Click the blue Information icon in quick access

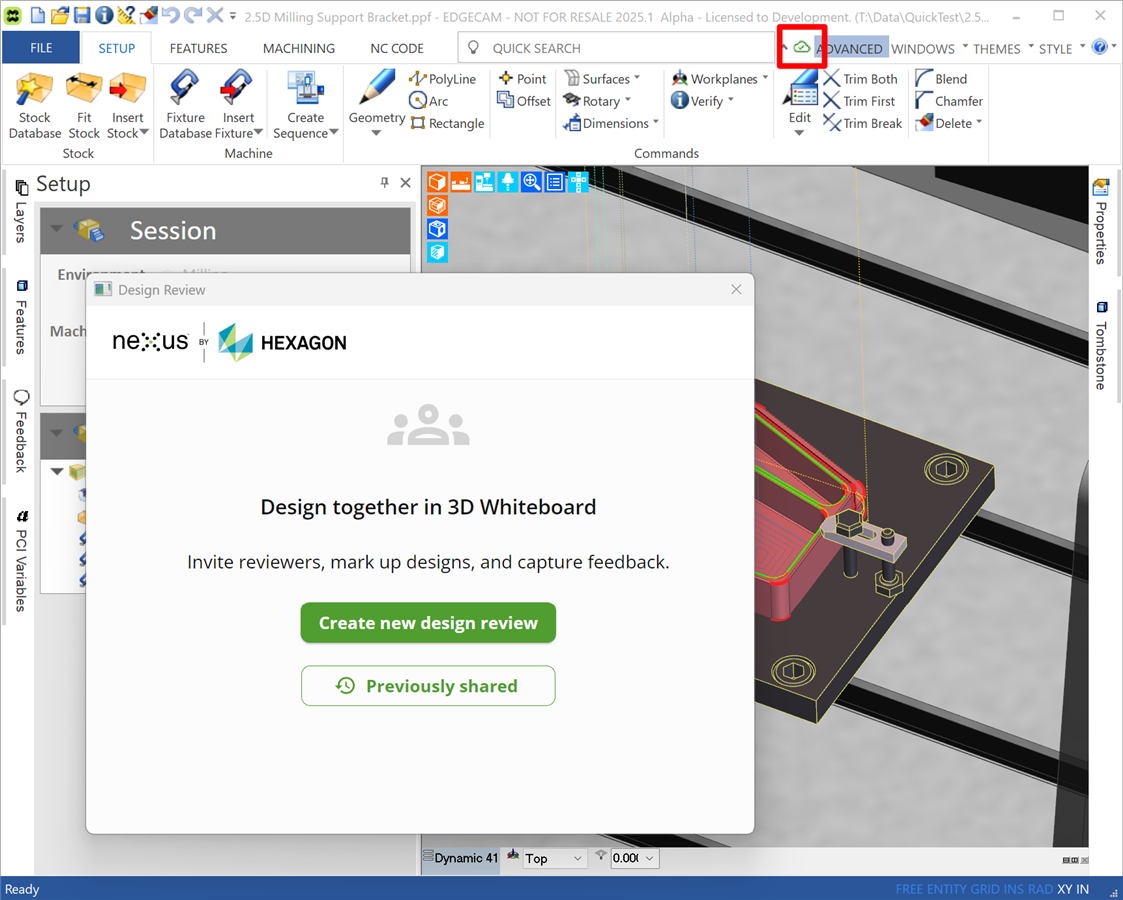104,15
